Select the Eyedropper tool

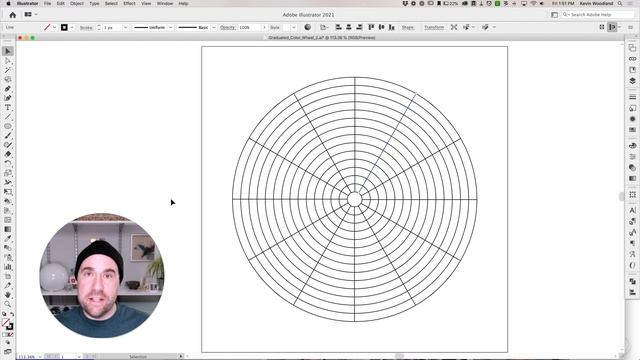[8, 239]
